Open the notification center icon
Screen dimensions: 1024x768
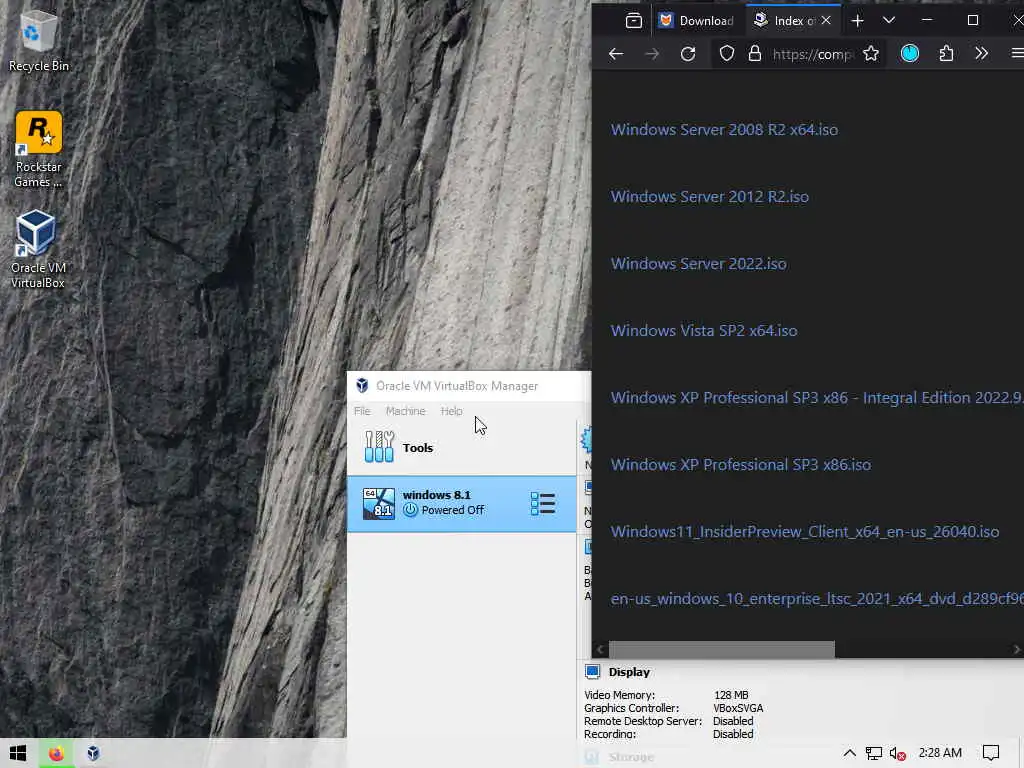[x=991, y=753]
